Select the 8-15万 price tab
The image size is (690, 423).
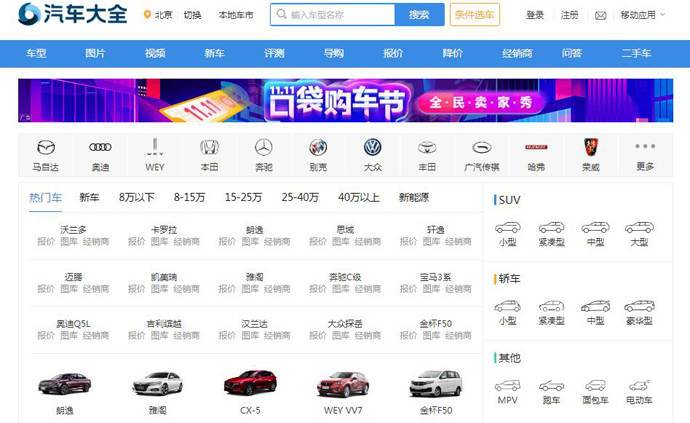pyautogui.click(x=189, y=197)
